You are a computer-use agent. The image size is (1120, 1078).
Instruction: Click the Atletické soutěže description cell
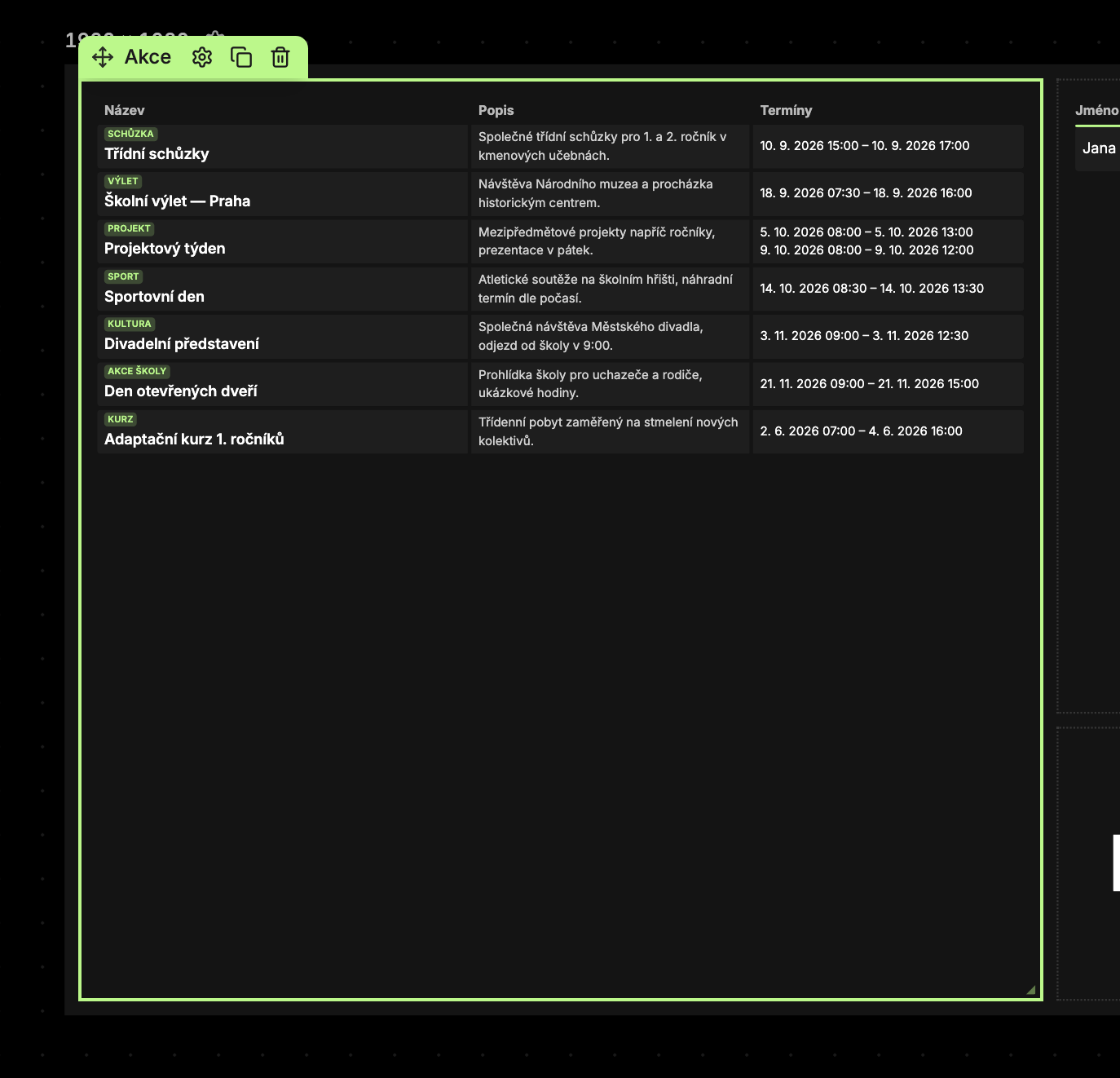(x=610, y=289)
